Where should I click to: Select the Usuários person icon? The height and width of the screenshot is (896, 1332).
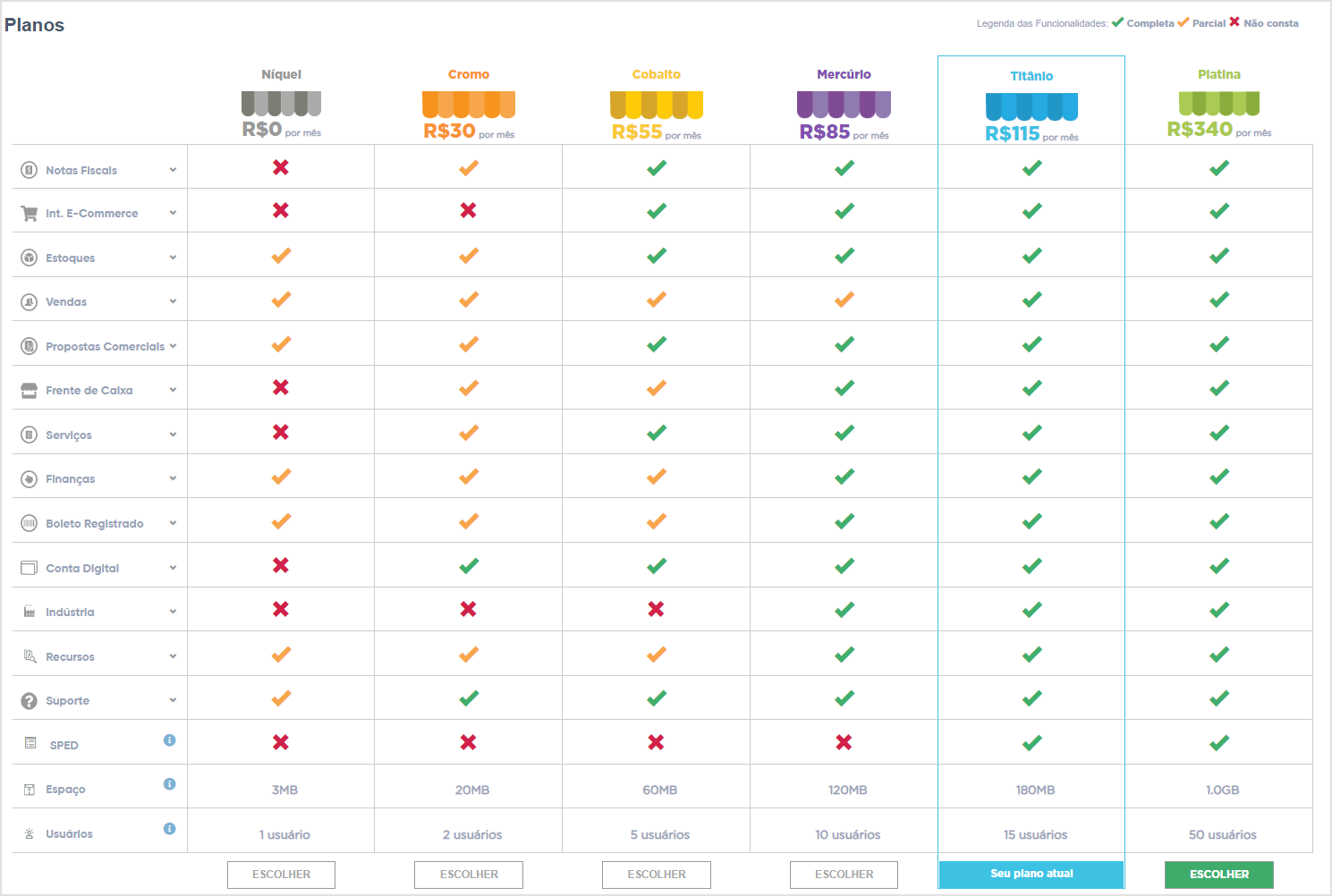tap(28, 833)
